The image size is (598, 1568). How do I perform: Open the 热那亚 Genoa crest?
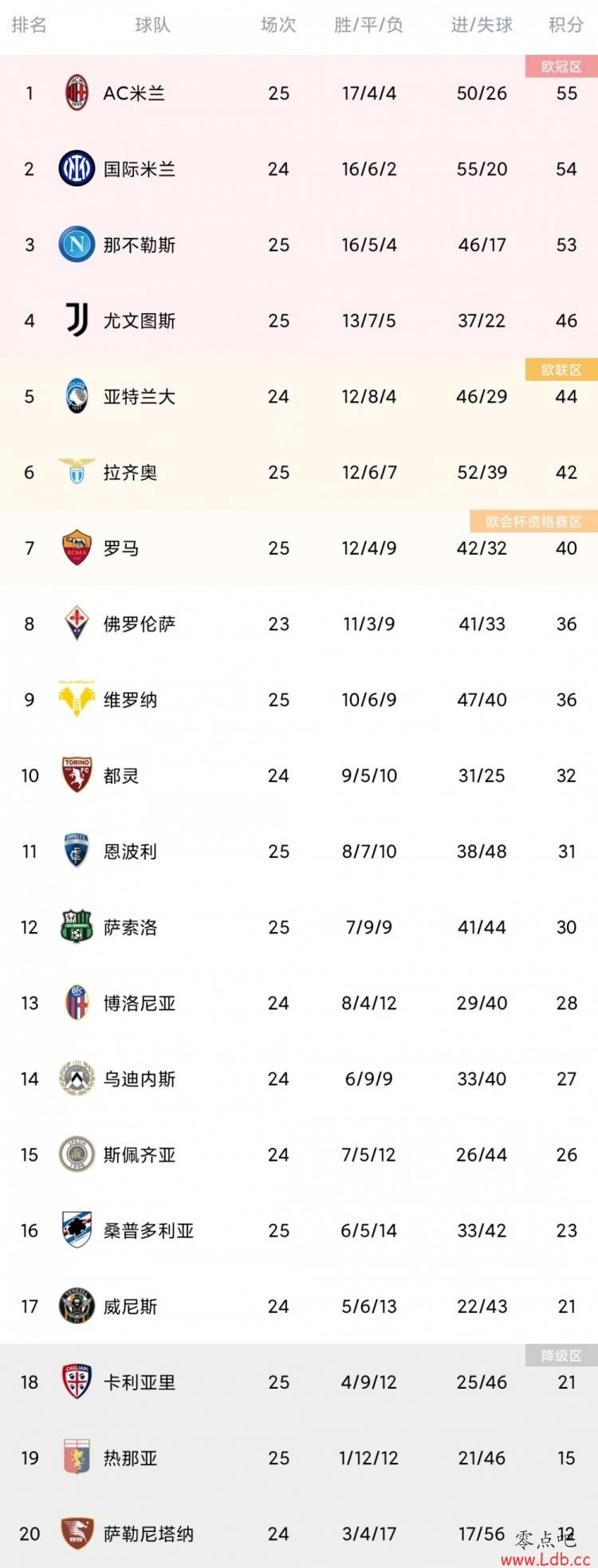pos(77,1457)
